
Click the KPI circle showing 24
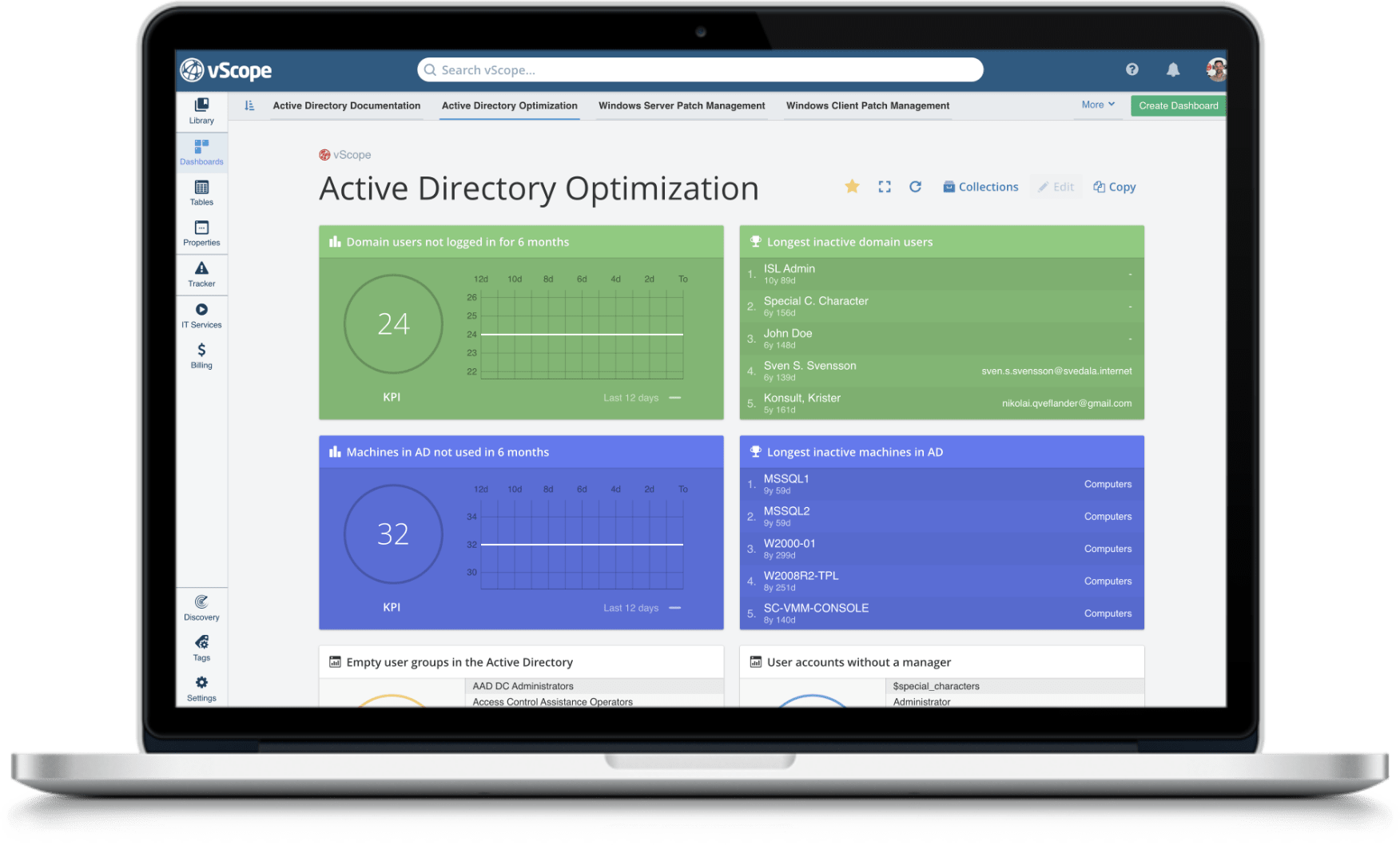392,323
